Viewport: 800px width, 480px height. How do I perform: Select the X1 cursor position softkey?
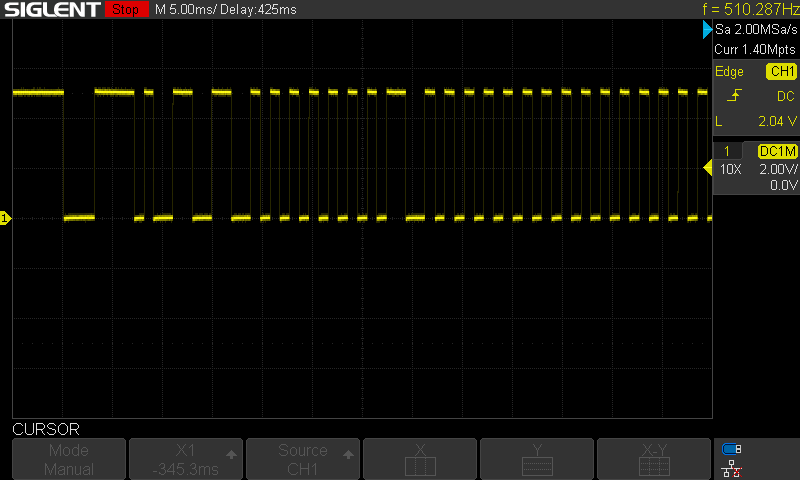(186, 459)
